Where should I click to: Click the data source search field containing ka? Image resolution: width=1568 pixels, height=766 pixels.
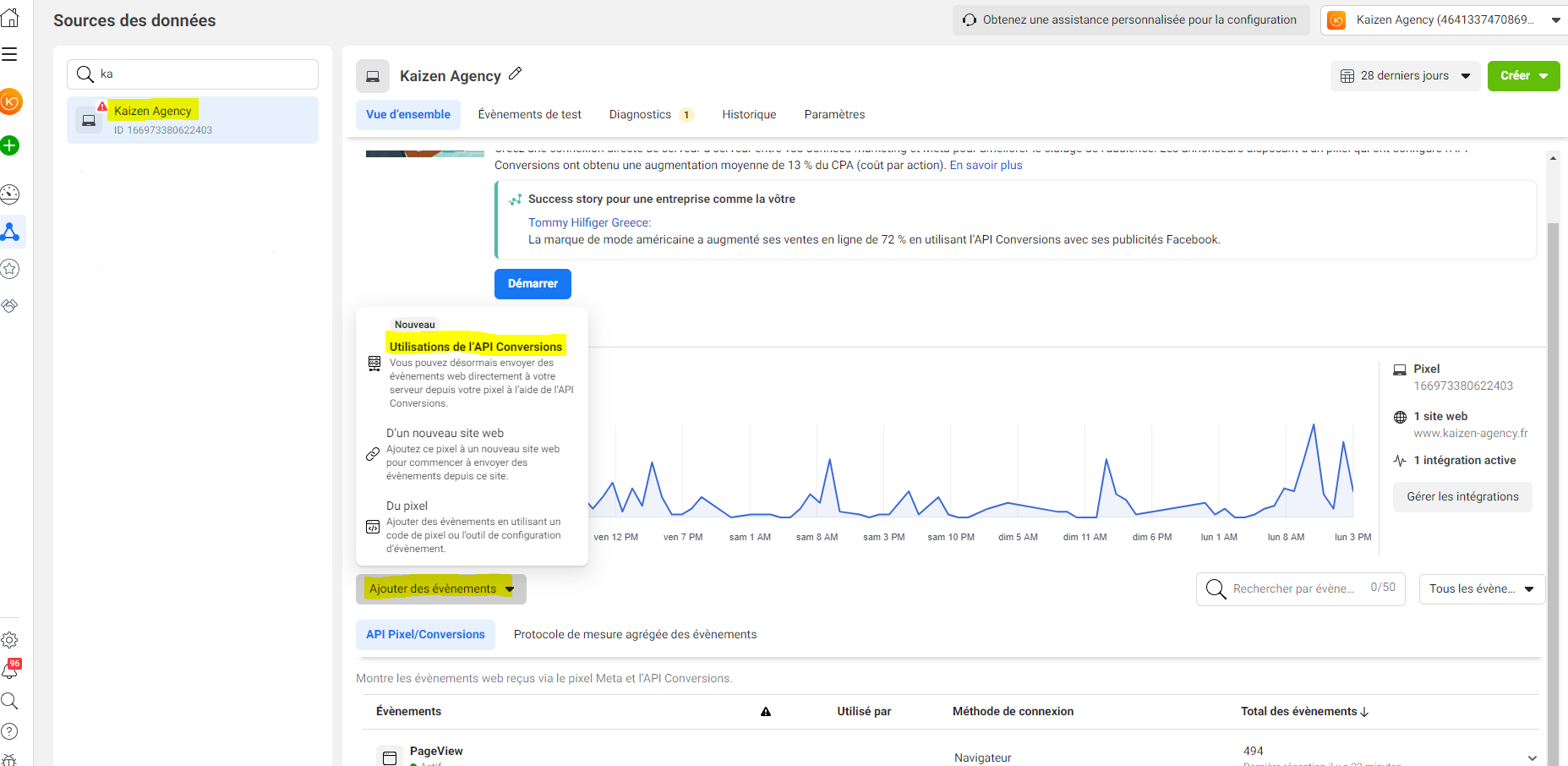(x=193, y=74)
